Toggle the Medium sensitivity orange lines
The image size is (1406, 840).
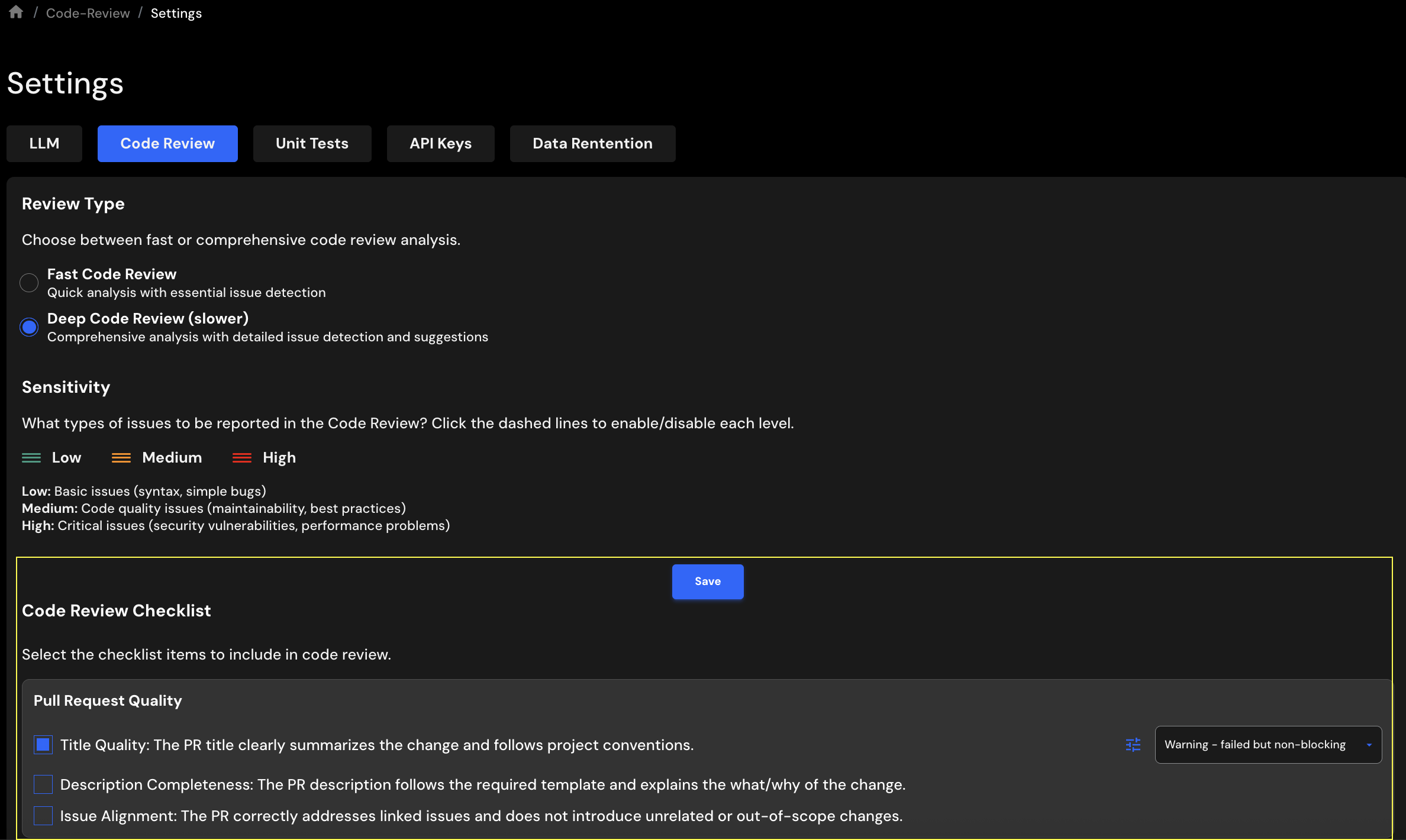[121, 458]
